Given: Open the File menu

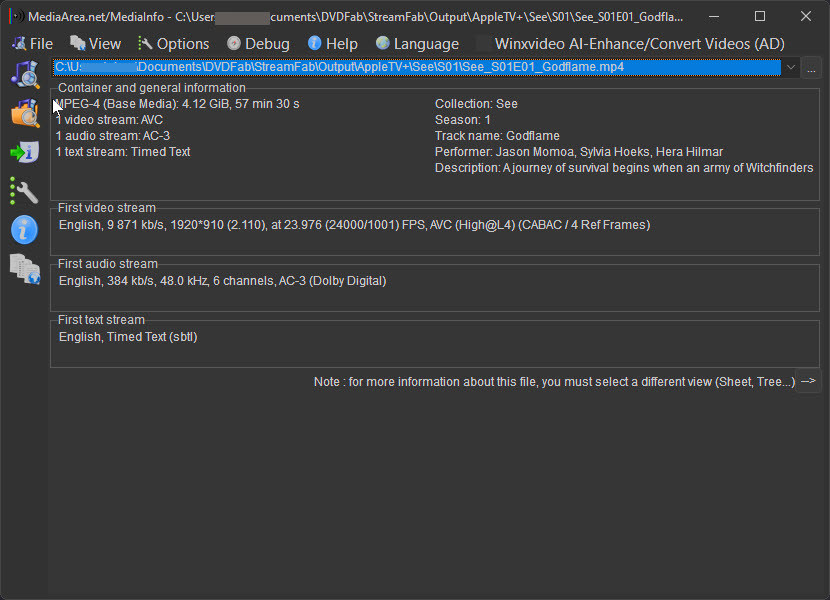Looking at the screenshot, I should tap(33, 44).
